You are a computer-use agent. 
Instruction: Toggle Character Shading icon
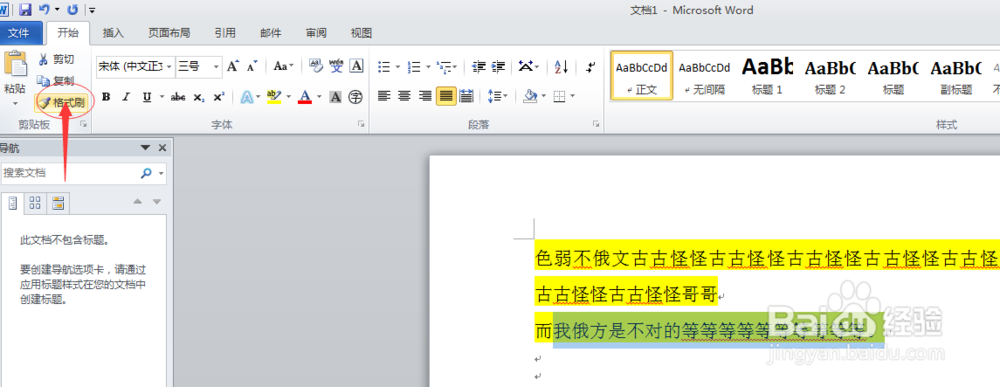point(335,97)
